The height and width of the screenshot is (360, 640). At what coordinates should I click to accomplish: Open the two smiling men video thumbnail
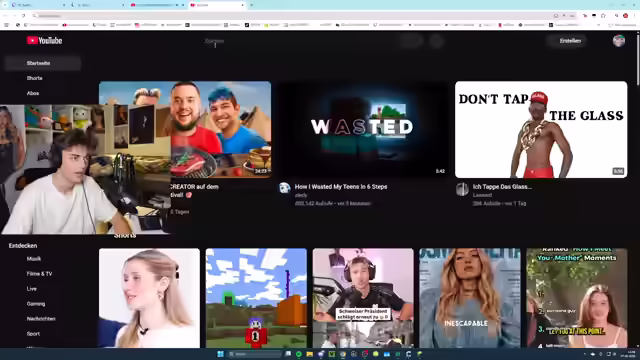click(x=220, y=129)
